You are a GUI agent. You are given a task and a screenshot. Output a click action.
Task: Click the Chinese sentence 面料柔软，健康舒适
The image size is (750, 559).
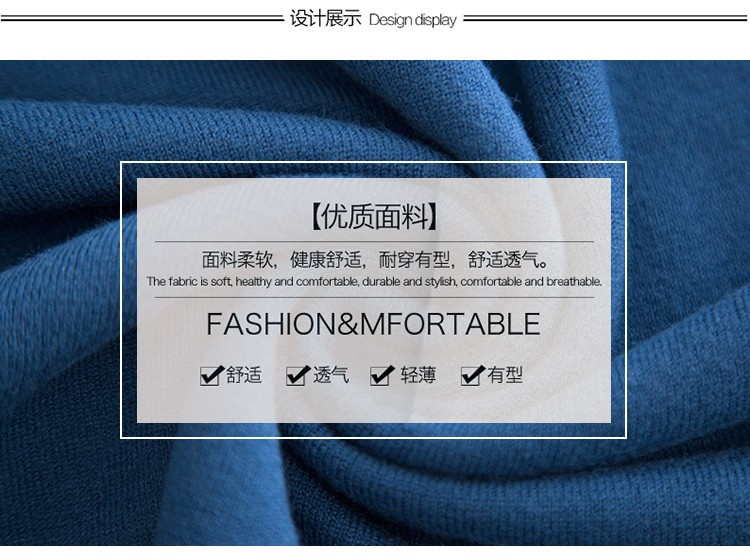[281, 260]
